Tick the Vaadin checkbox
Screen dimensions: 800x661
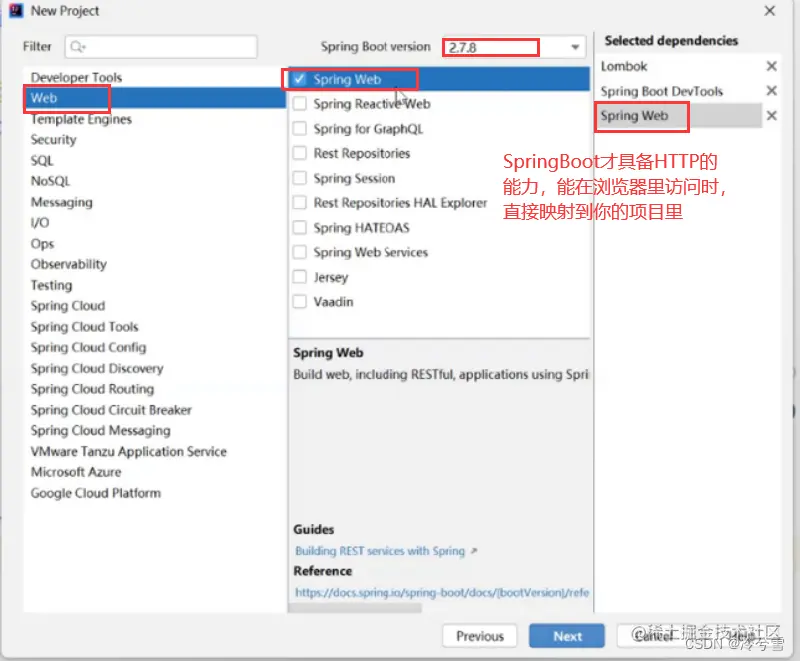click(299, 301)
